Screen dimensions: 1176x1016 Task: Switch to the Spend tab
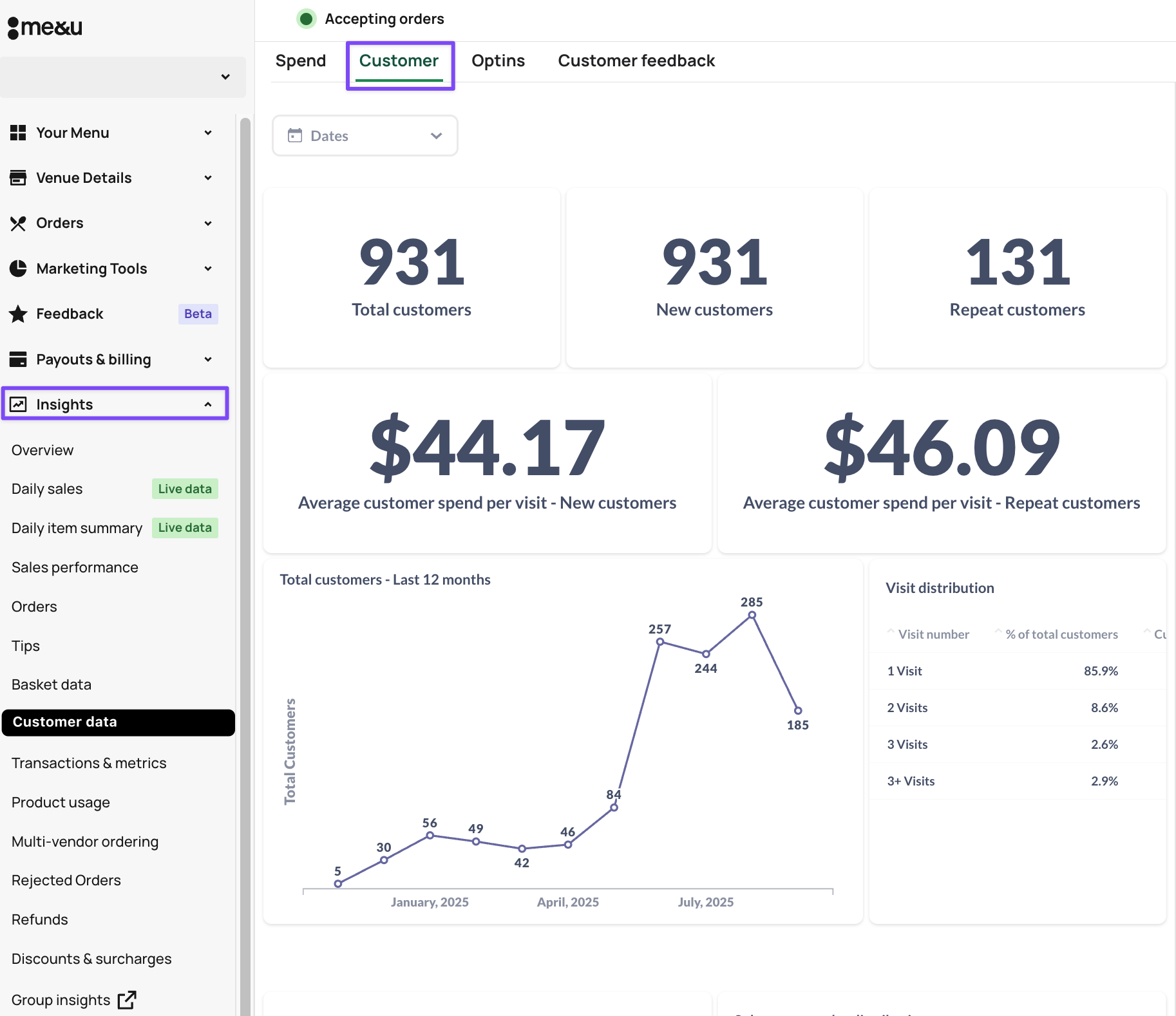[x=301, y=61]
